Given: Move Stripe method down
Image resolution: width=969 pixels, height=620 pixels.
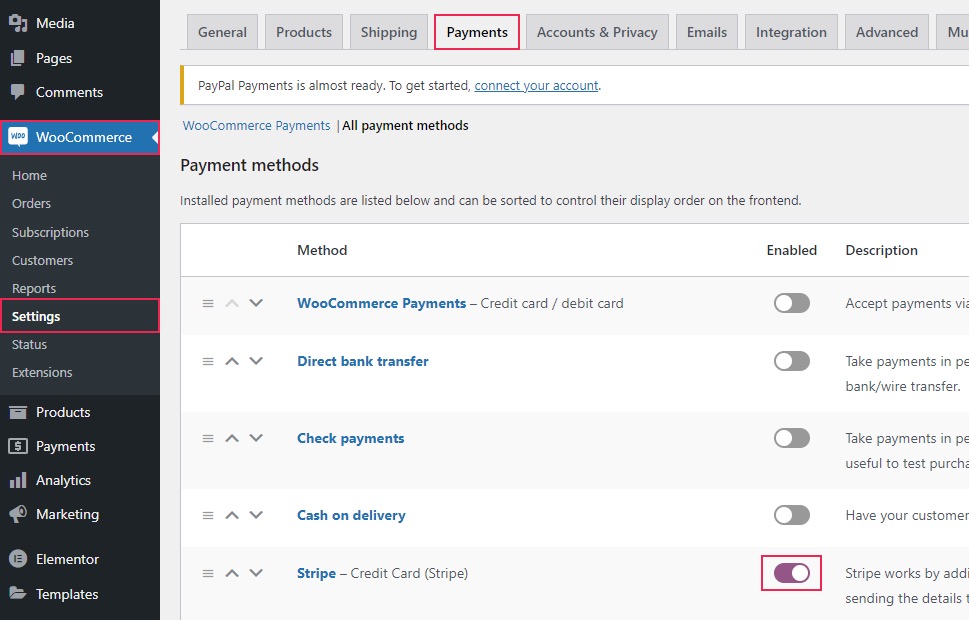Looking at the screenshot, I should tap(256, 573).
